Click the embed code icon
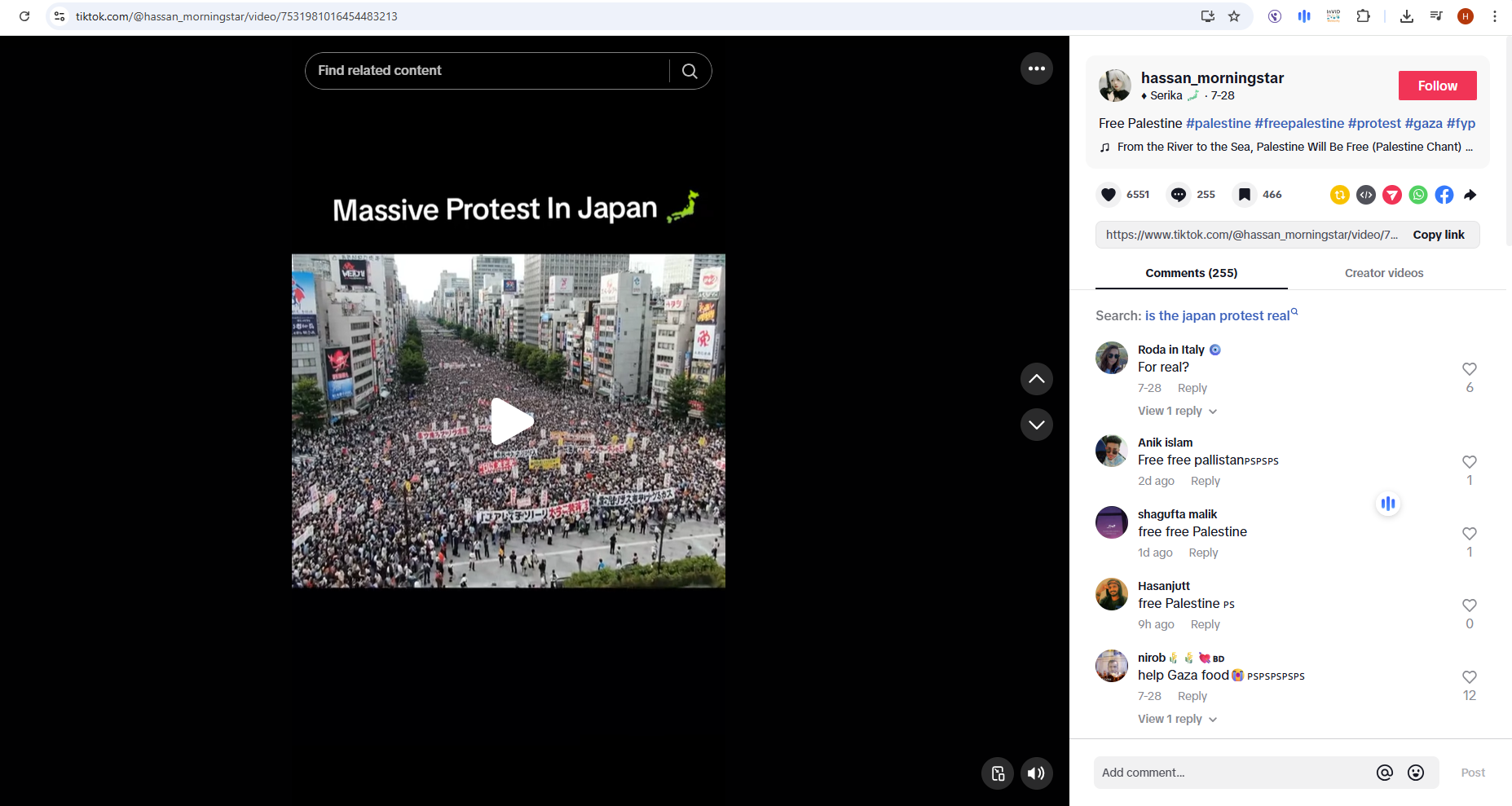Viewport: 1512px width, 806px height. [x=1366, y=195]
